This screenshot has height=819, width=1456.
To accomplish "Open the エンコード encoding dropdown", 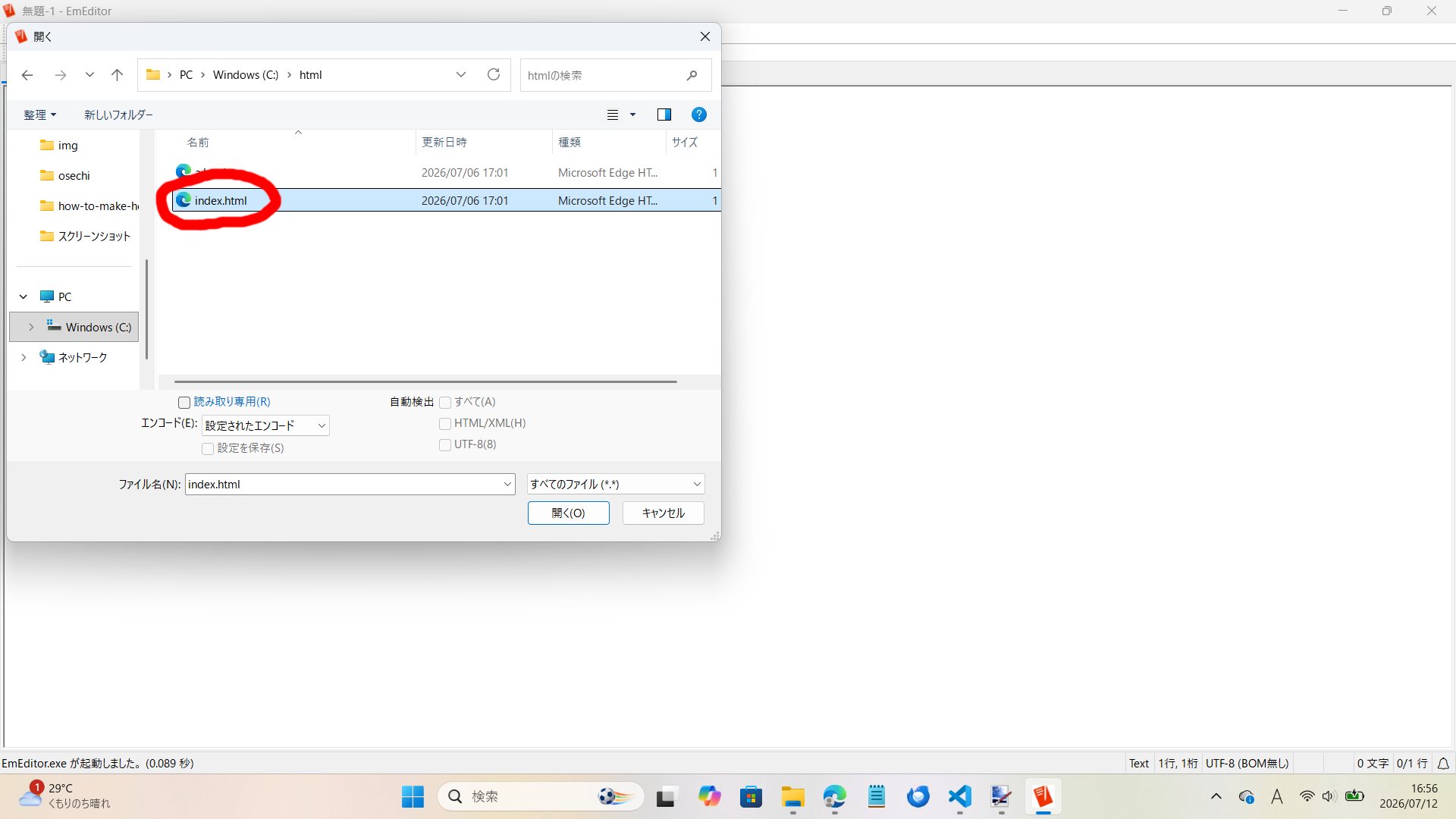I will [x=265, y=425].
